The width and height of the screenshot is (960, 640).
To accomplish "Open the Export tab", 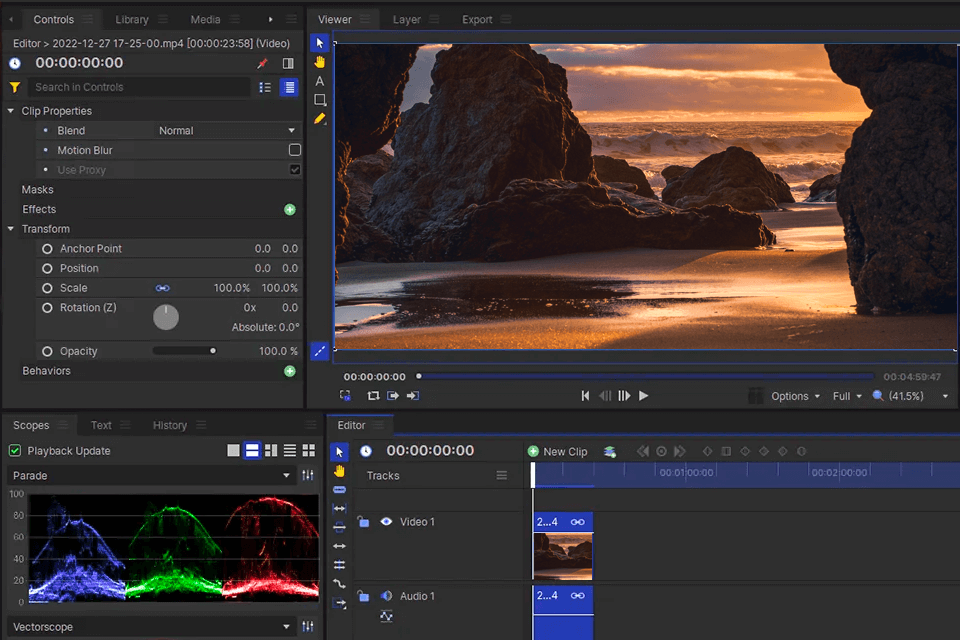I will point(477,20).
